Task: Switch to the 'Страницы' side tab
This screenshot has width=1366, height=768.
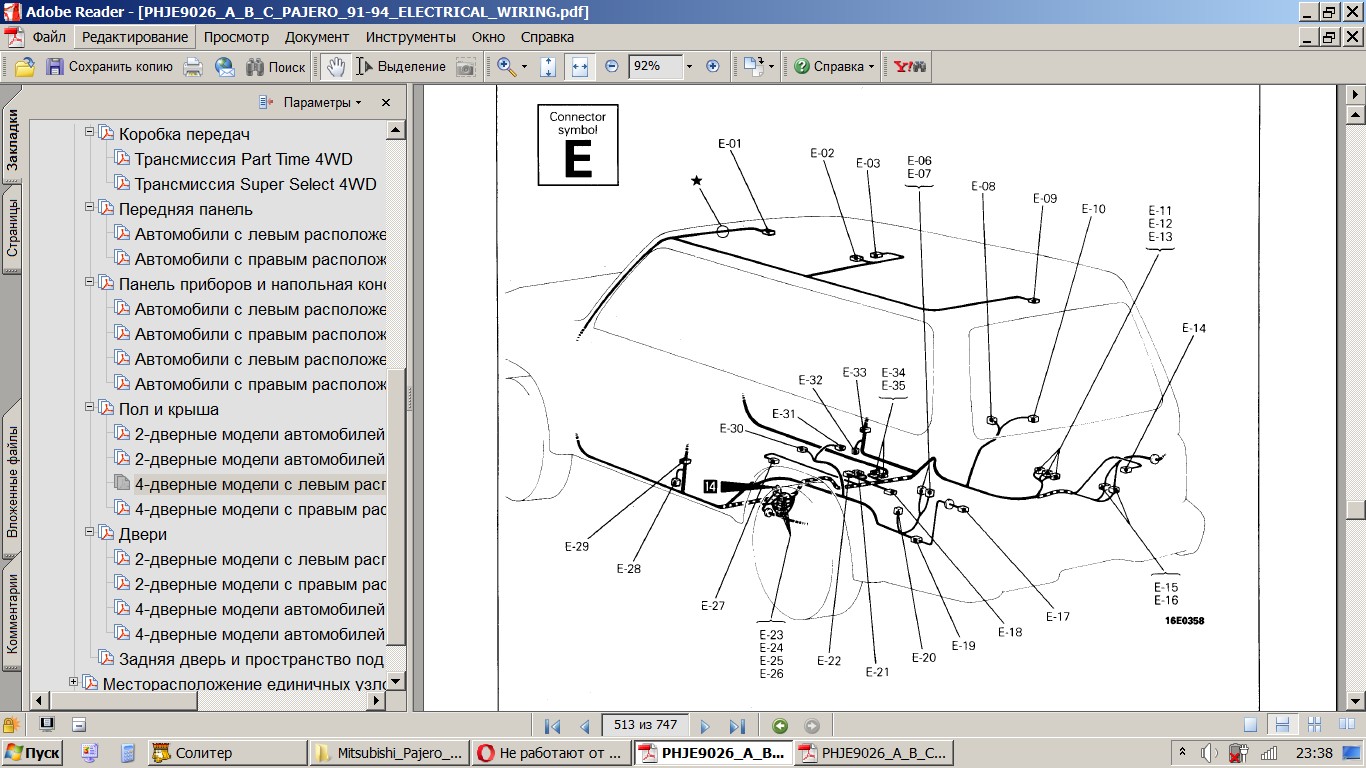Action: pos(12,229)
